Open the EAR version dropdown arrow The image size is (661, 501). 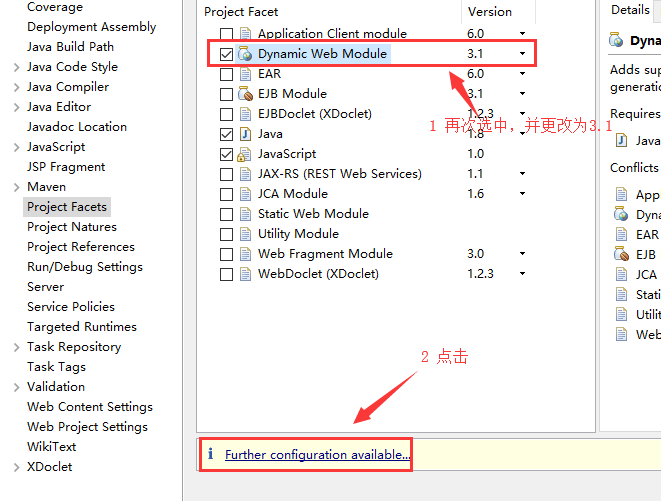pyautogui.click(x=522, y=73)
